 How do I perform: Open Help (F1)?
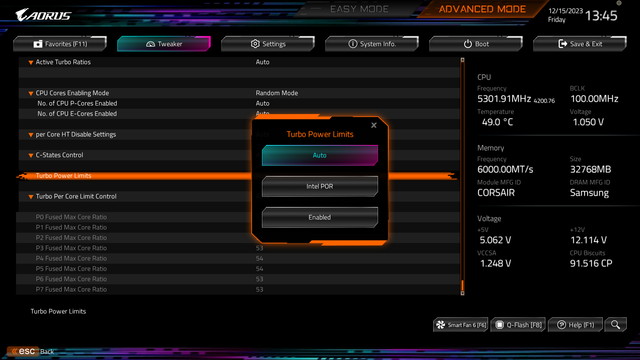tap(576, 325)
